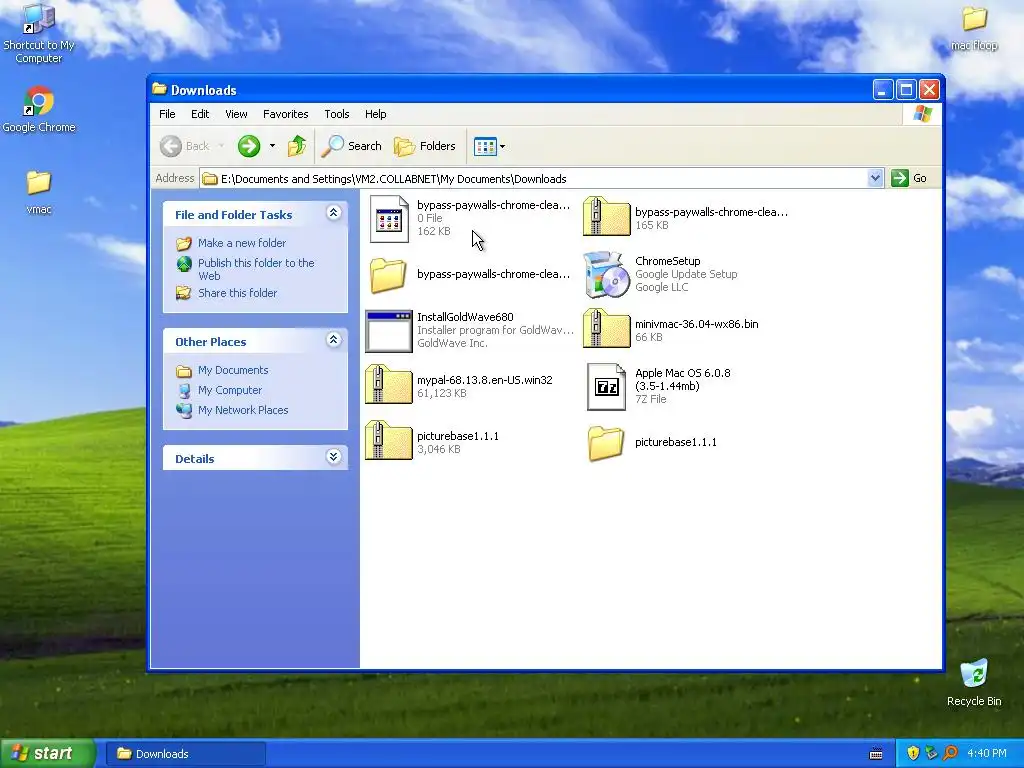Toggle the Folders pane

[x=424, y=146]
